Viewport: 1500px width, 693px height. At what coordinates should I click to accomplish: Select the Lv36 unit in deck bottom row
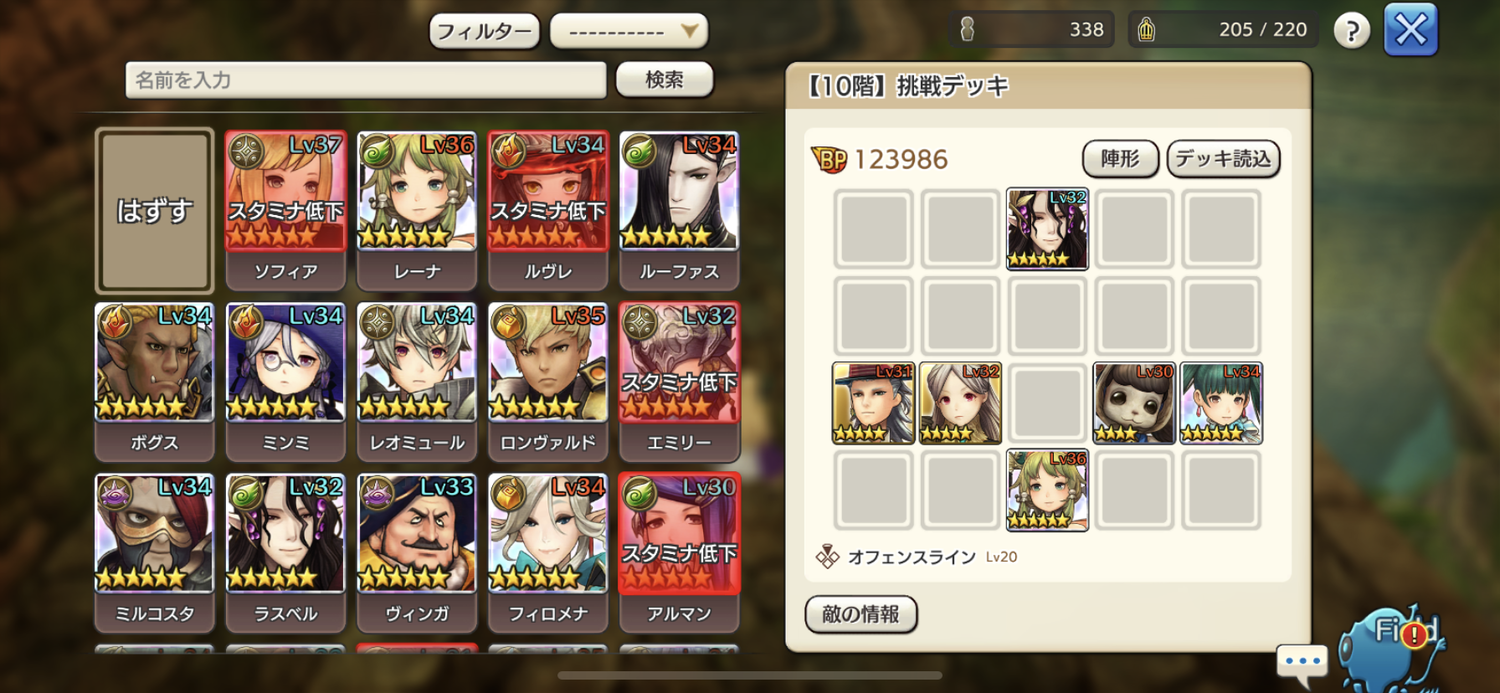pyautogui.click(x=1047, y=490)
